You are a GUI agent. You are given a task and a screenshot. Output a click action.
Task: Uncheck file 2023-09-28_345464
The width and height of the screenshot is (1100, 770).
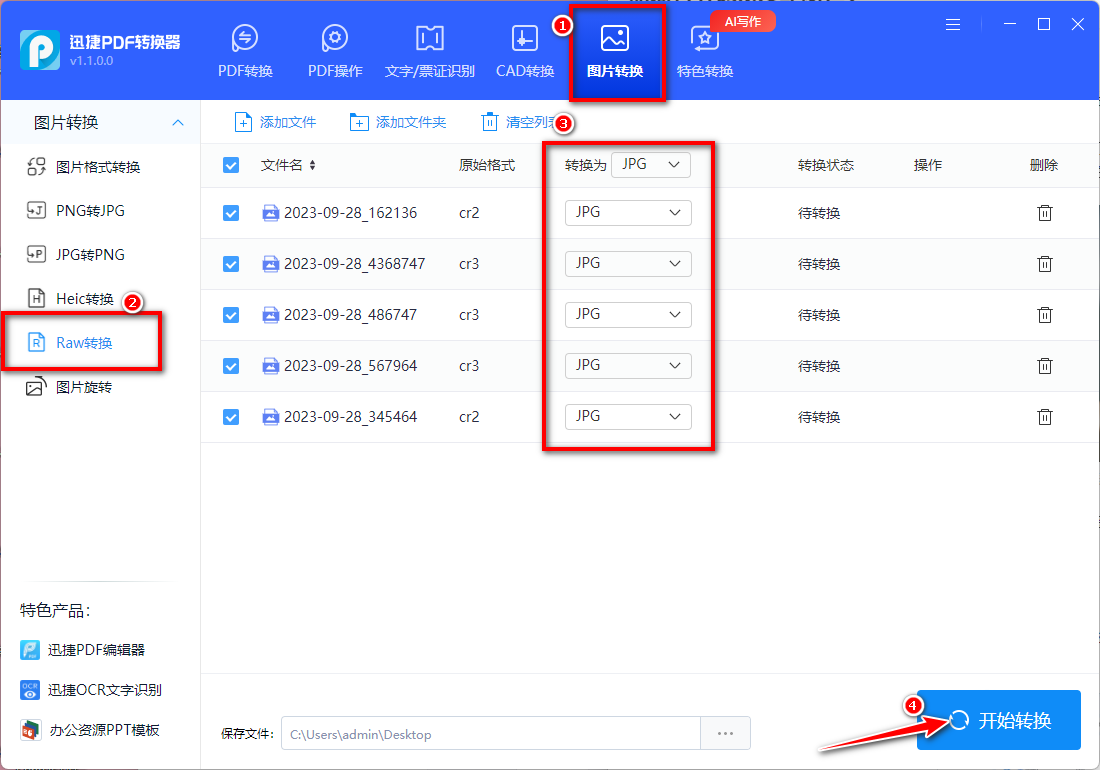click(x=231, y=417)
